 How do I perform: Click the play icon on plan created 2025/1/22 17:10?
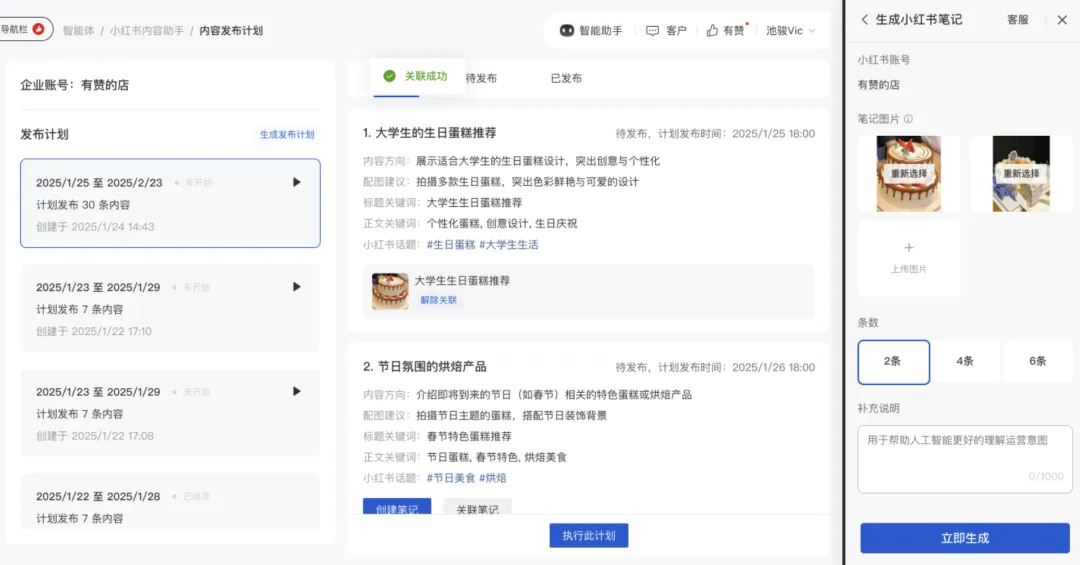coord(296,287)
